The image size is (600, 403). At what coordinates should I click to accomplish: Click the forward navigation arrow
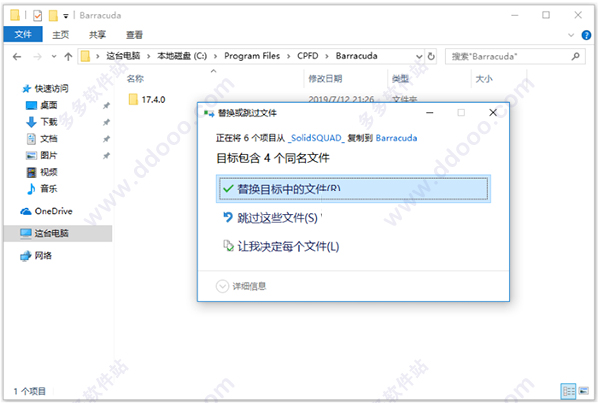point(38,57)
